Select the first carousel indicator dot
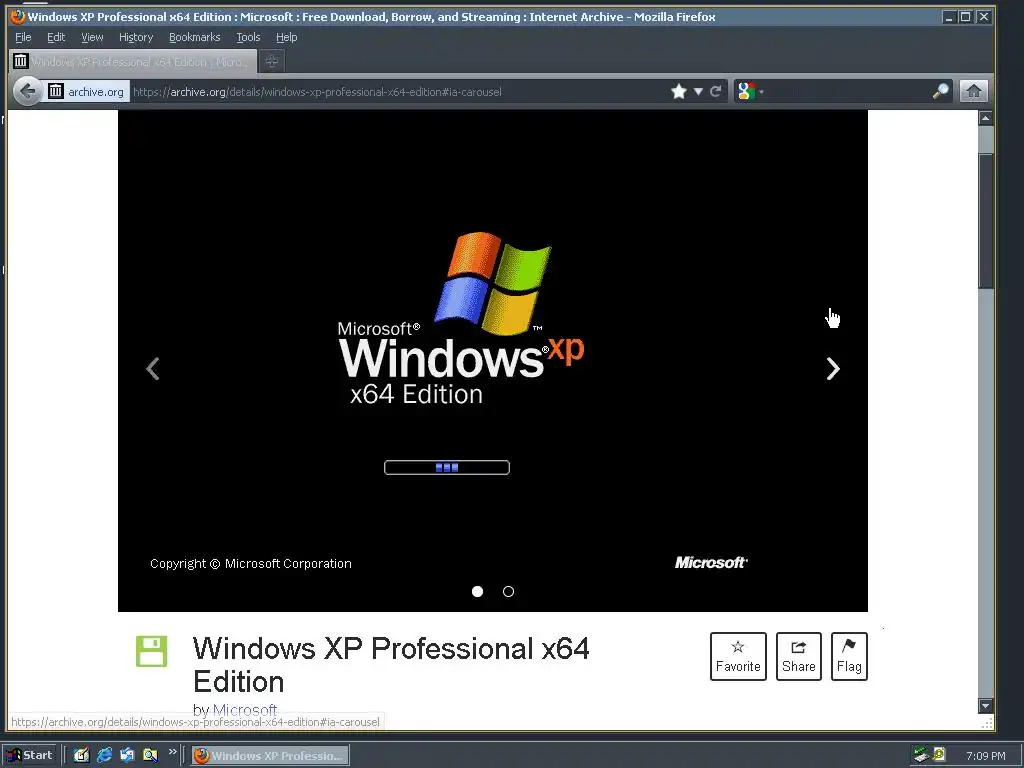The image size is (1024, 768). pos(477,591)
